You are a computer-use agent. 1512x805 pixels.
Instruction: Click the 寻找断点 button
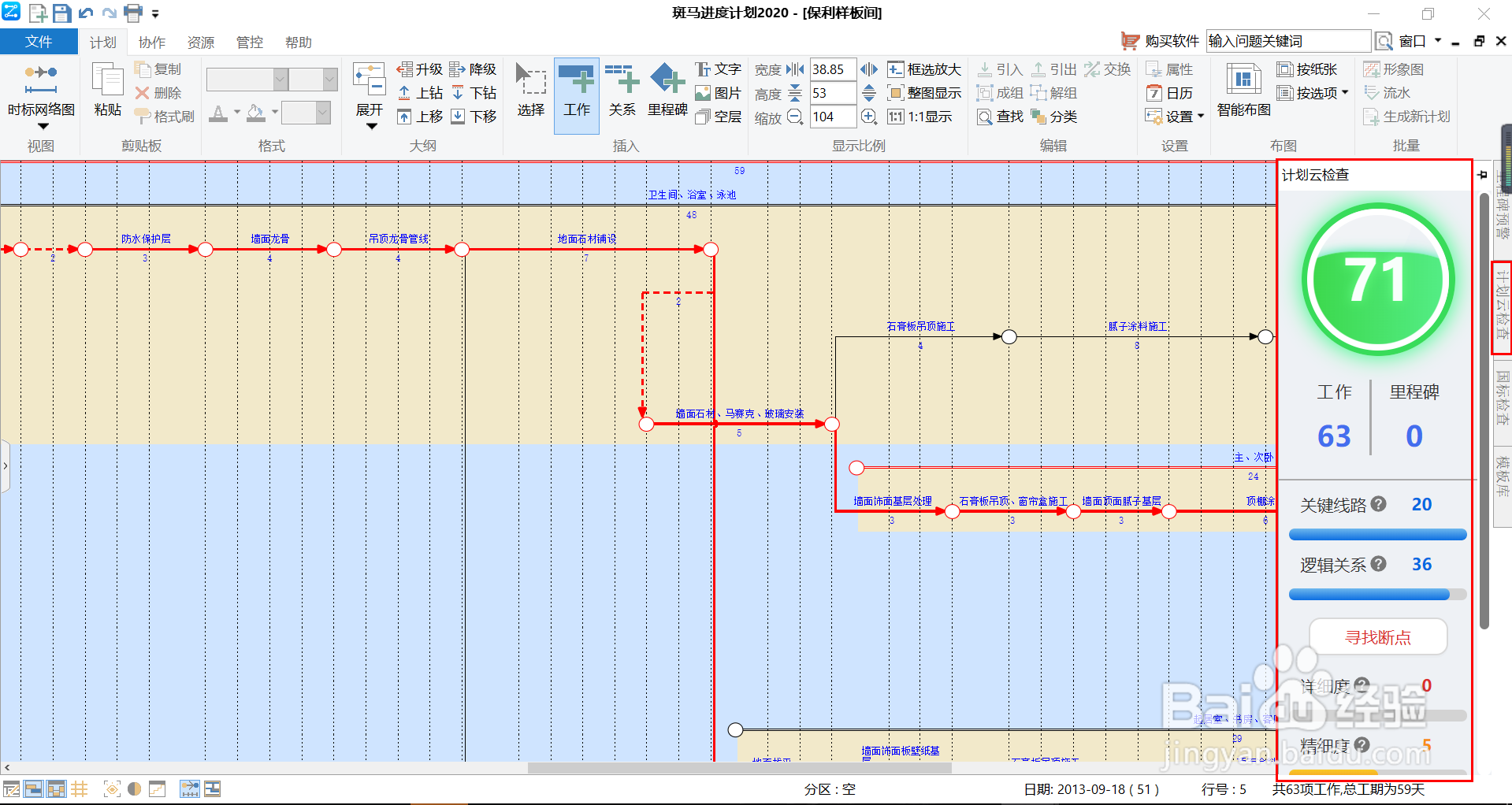pos(1378,637)
